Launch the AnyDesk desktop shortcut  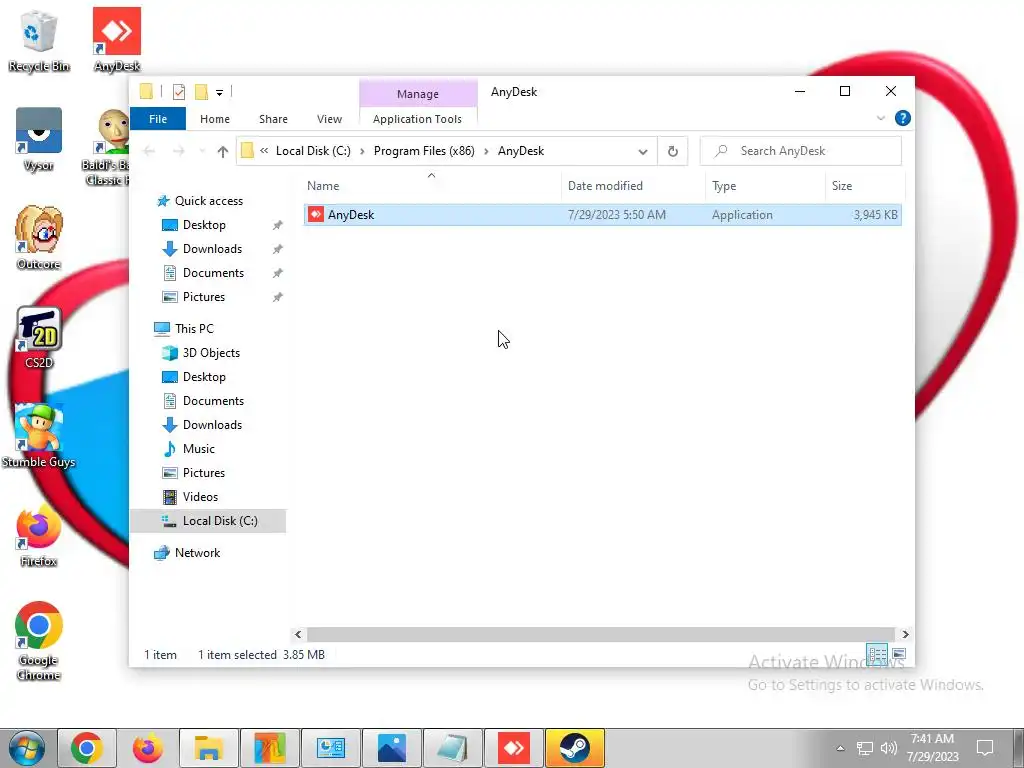117,40
